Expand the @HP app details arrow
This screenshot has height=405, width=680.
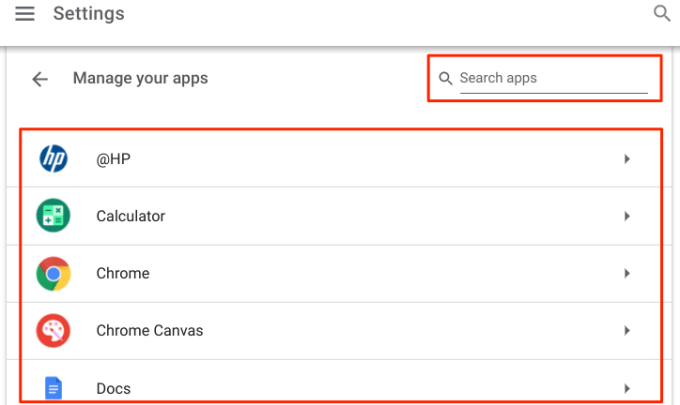point(627,158)
